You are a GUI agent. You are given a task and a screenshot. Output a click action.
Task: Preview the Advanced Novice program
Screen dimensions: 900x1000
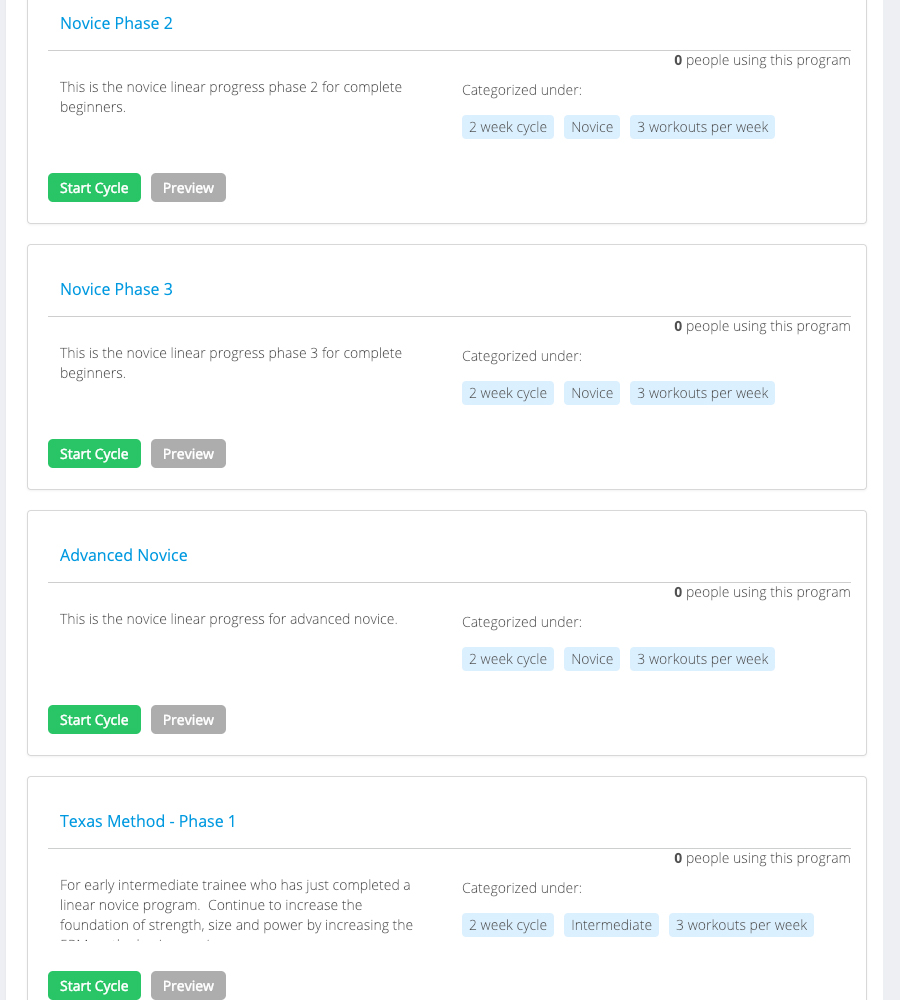188,720
